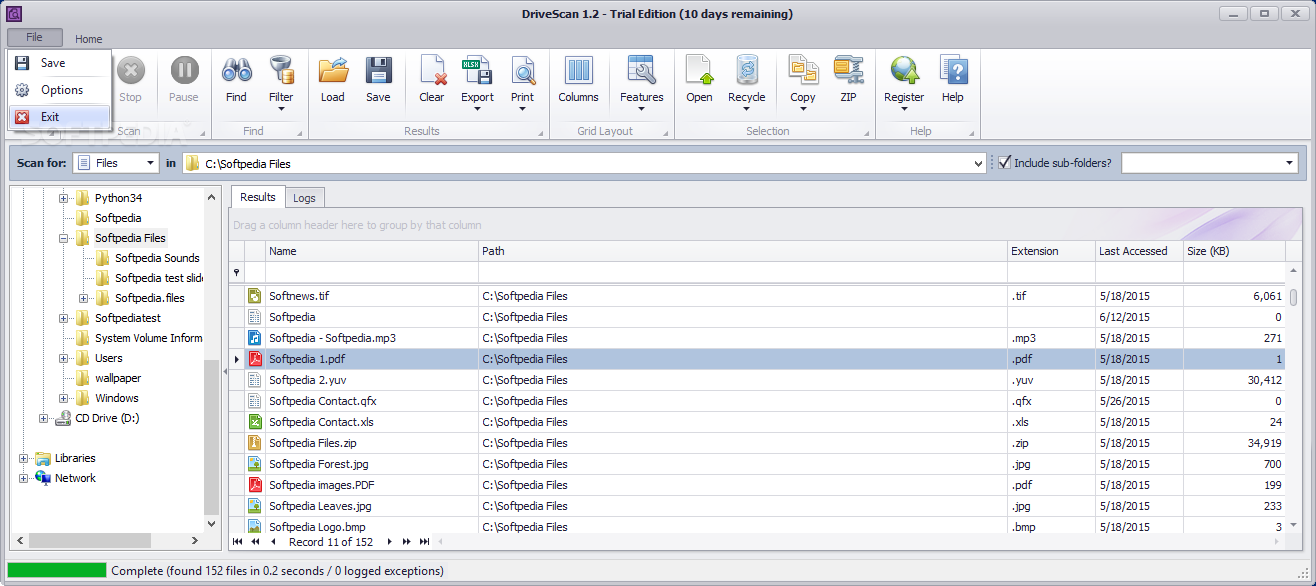This screenshot has height=586, width=1316.
Task: Open the Export dropdown arrow
Action: (477, 109)
